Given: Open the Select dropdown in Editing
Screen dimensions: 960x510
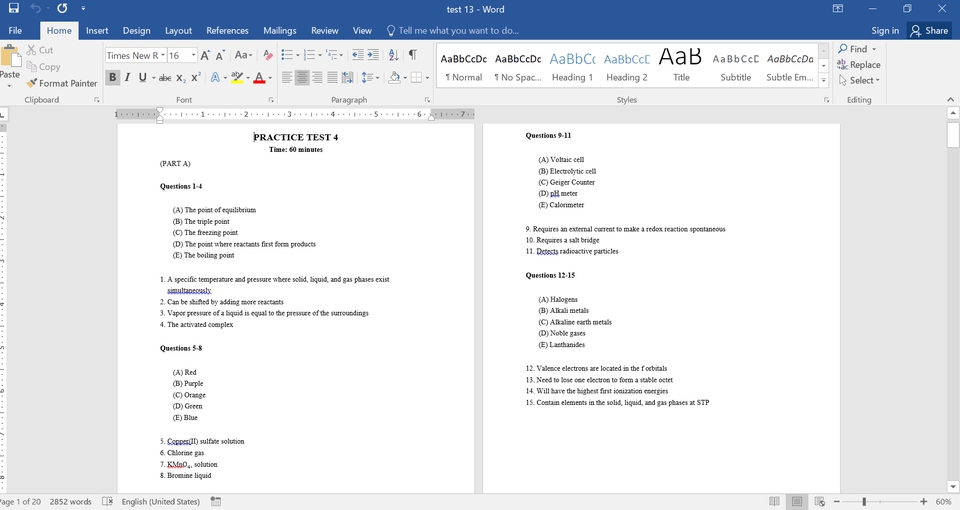Looking at the screenshot, I should 859,81.
